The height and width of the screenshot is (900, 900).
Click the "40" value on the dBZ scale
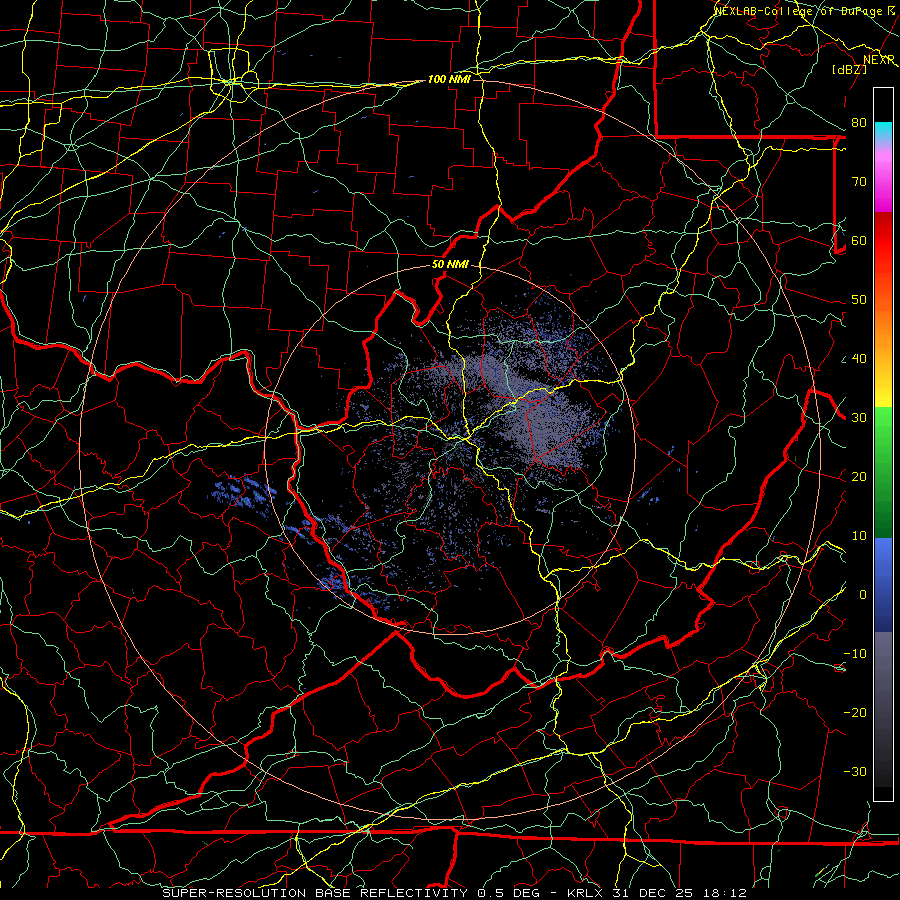pyautogui.click(x=859, y=359)
